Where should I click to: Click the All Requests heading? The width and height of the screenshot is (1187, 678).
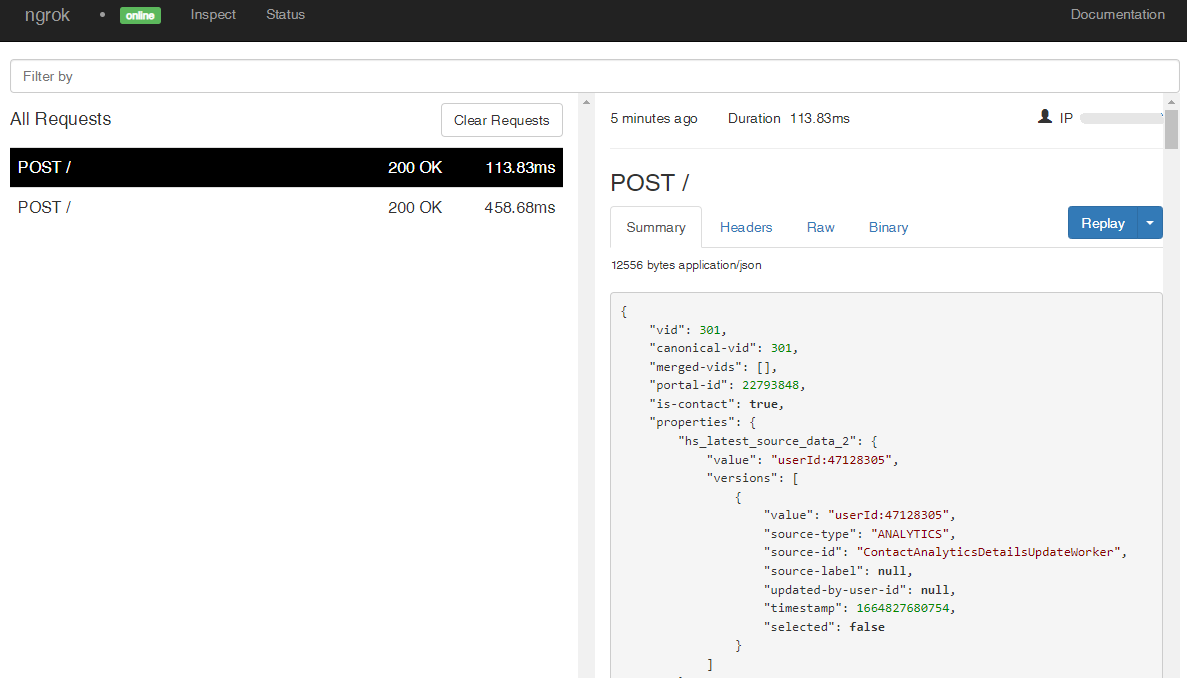[x=61, y=120]
